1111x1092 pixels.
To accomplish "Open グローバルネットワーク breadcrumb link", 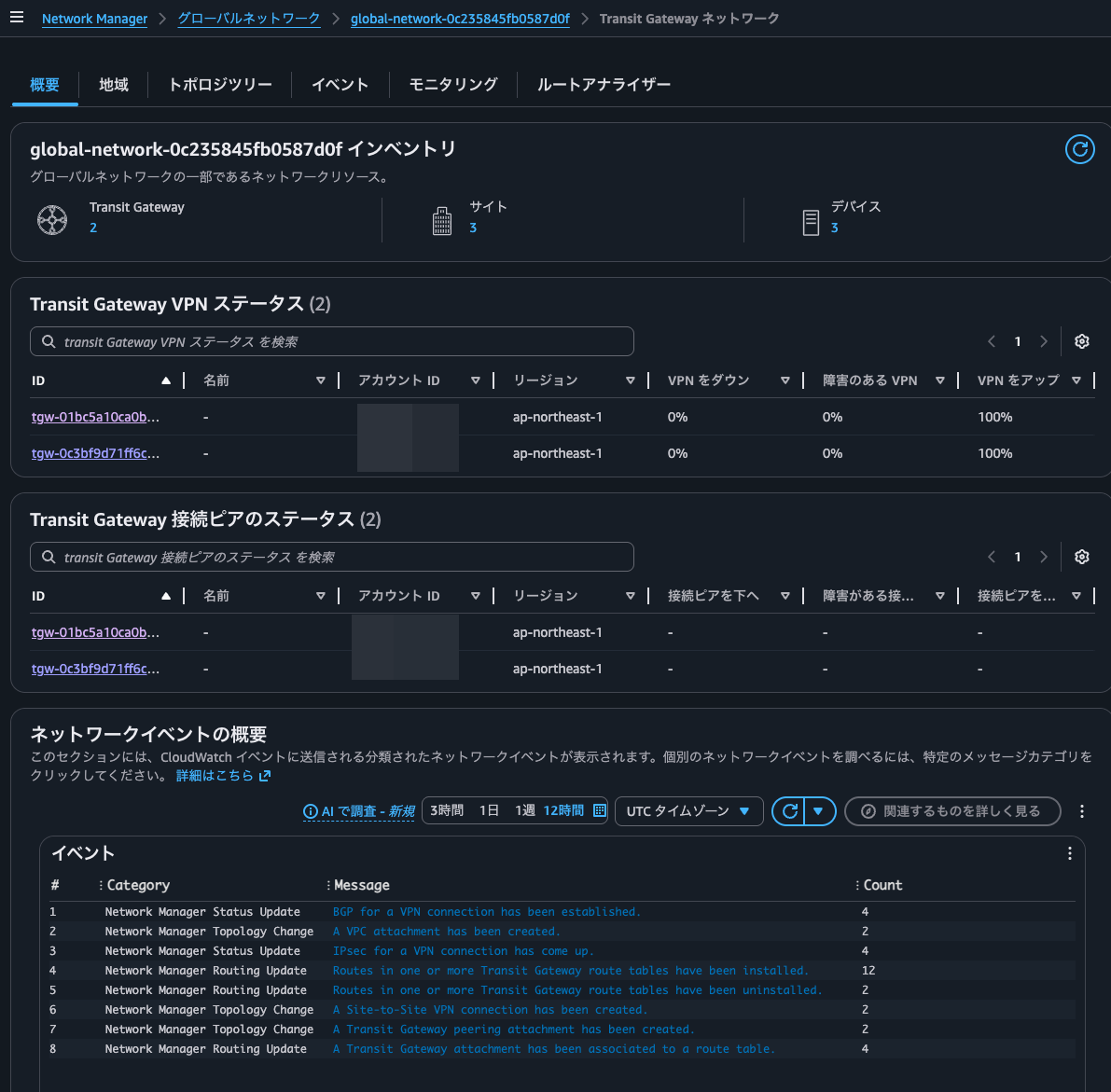I will coord(249,19).
